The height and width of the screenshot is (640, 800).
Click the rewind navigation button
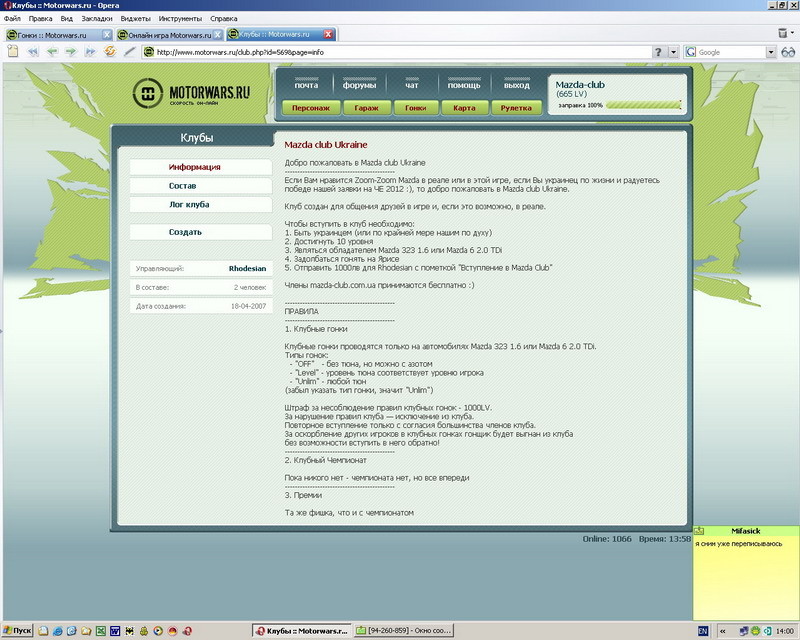[x=33, y=52]
